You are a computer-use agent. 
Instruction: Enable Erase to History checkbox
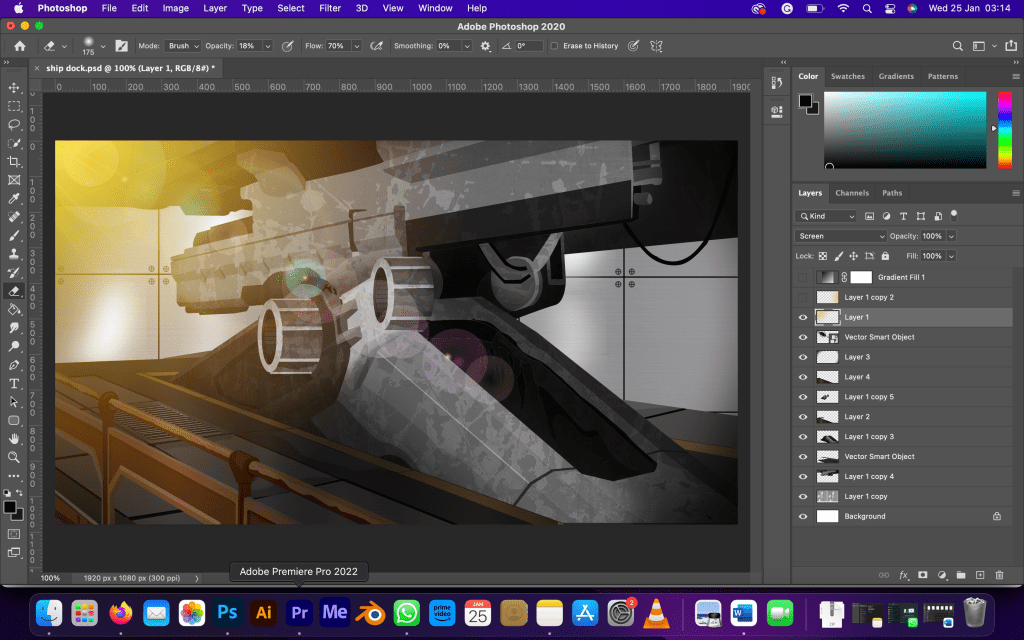click(x=555, y=46)
